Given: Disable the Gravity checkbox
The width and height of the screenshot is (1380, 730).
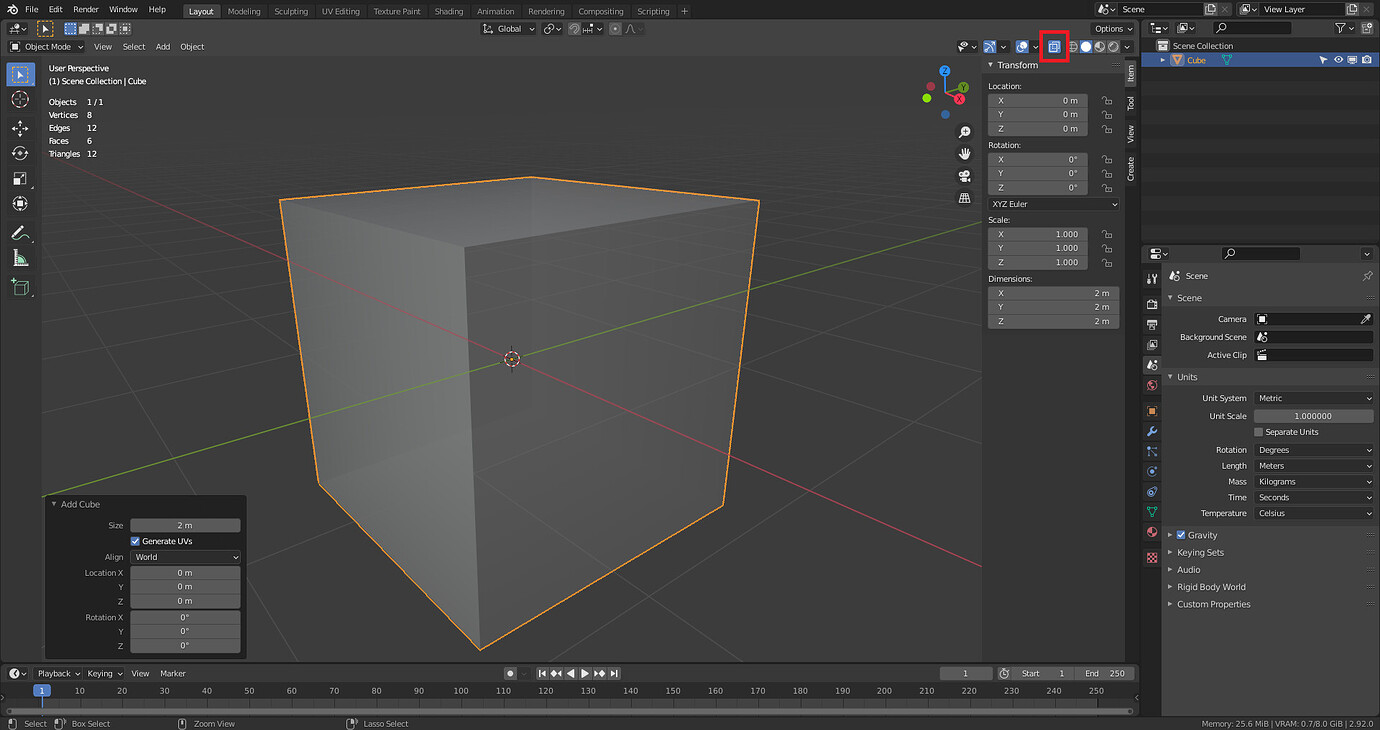Looking at the screenshot, I should click(1181, 535).
